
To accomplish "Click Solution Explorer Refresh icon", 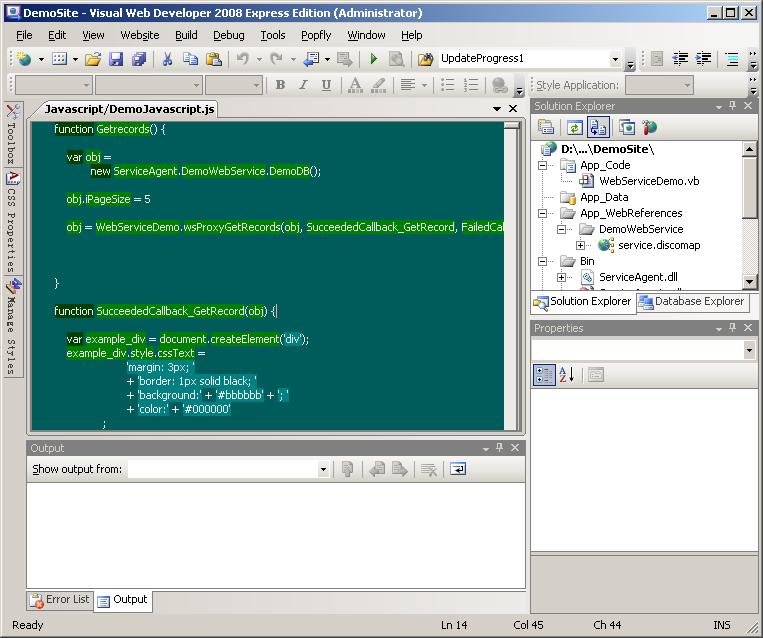I will (574, 128).
